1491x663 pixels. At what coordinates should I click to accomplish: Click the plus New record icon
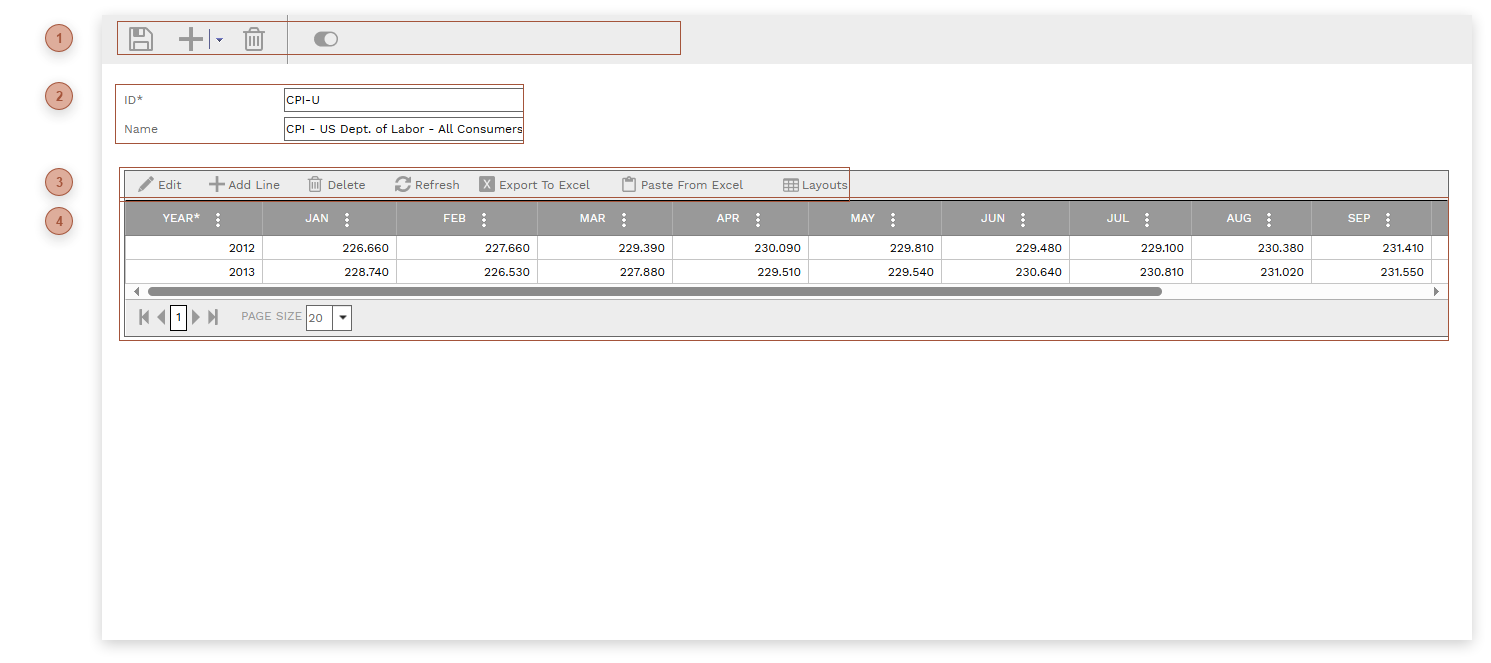[x=190, y=39]
